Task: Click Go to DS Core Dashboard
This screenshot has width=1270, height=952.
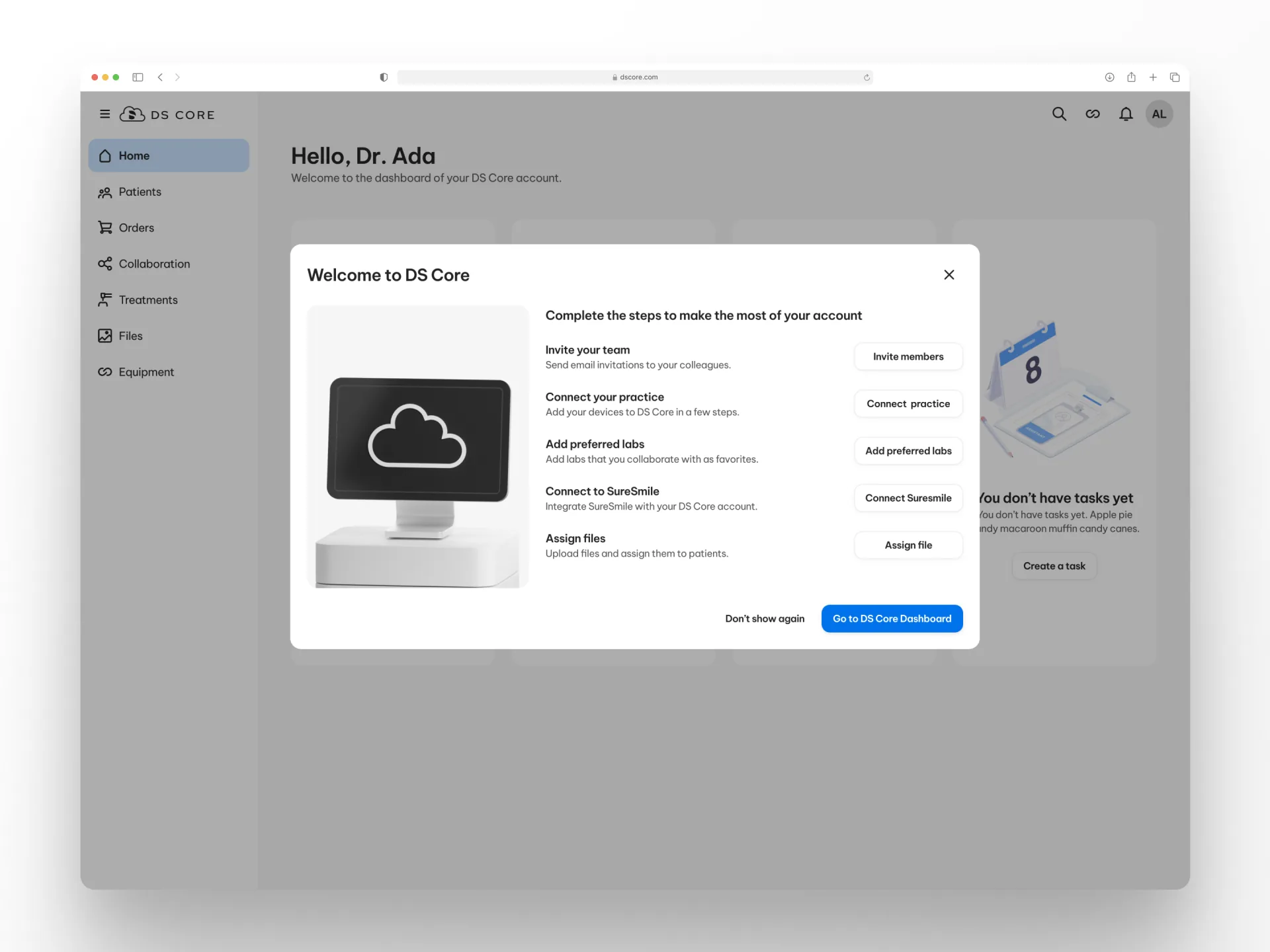Action: [892, 619]
